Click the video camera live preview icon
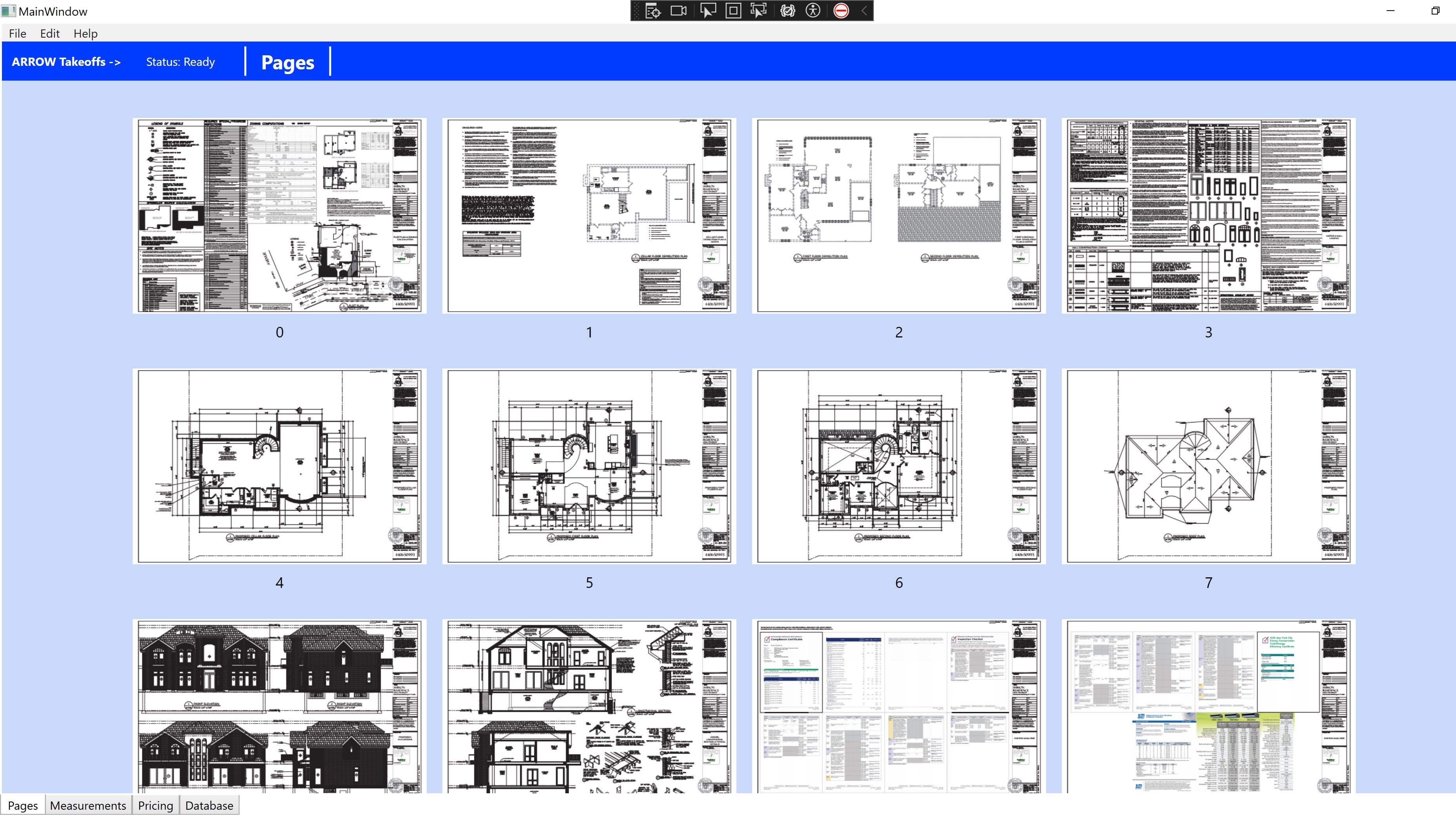Screen dimensions: 1456x816 (678, 11)
